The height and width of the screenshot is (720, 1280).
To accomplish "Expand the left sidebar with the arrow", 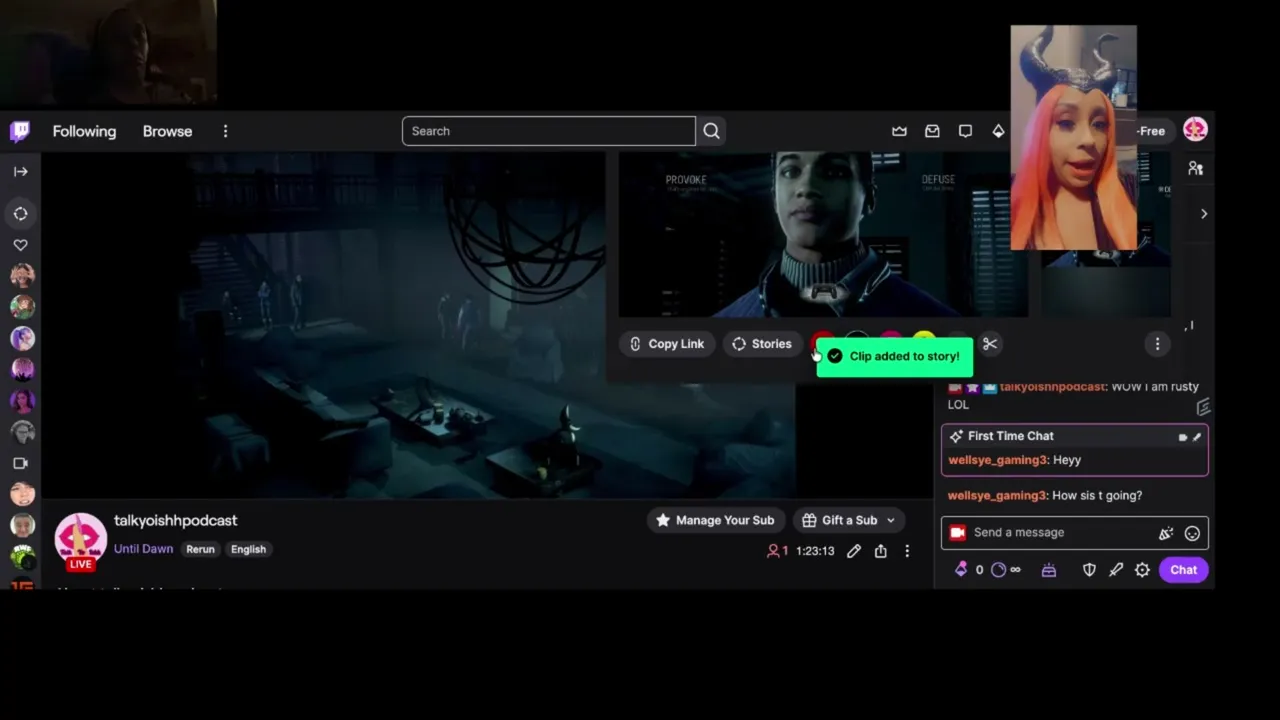I will tap(20, 171).
